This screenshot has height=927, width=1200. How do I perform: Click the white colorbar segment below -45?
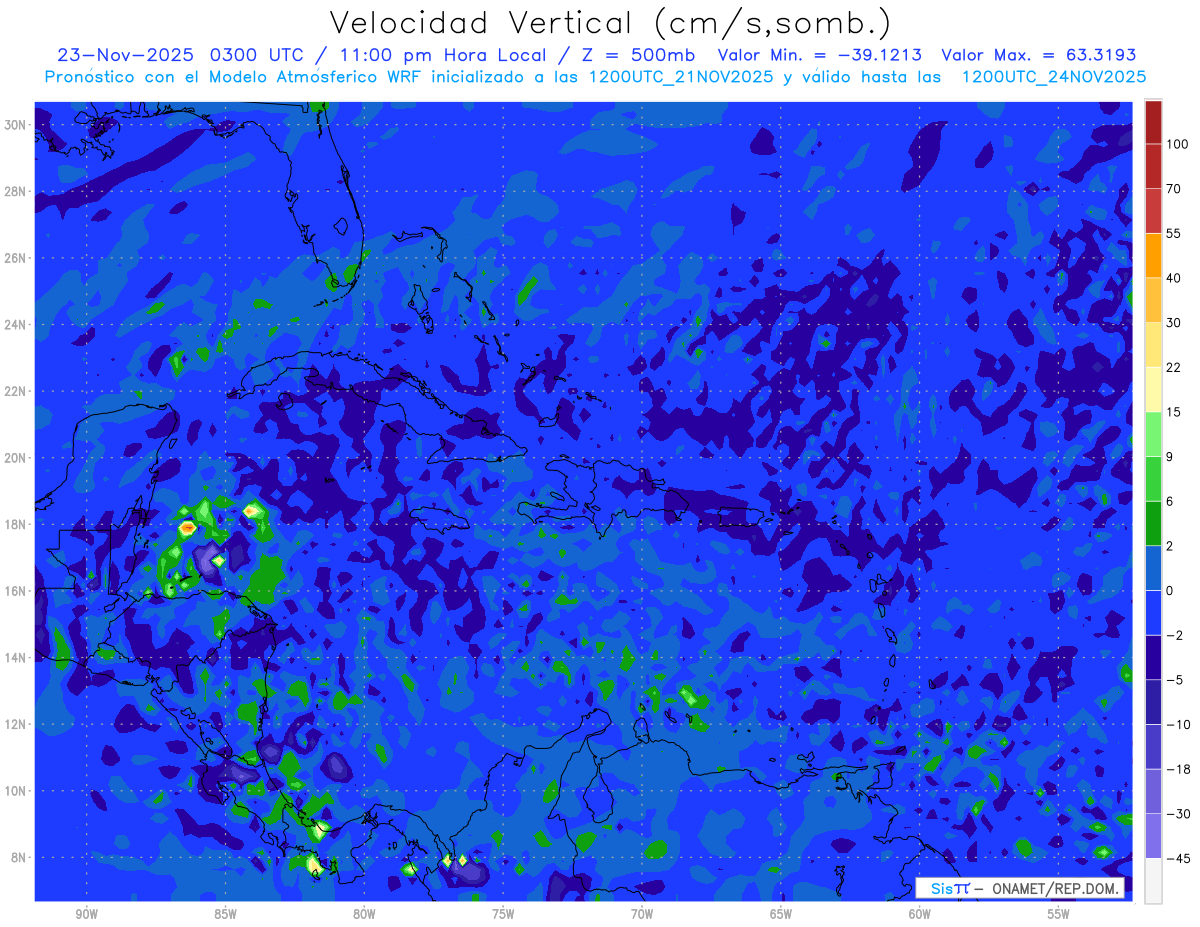click(x=1153, y=880)
